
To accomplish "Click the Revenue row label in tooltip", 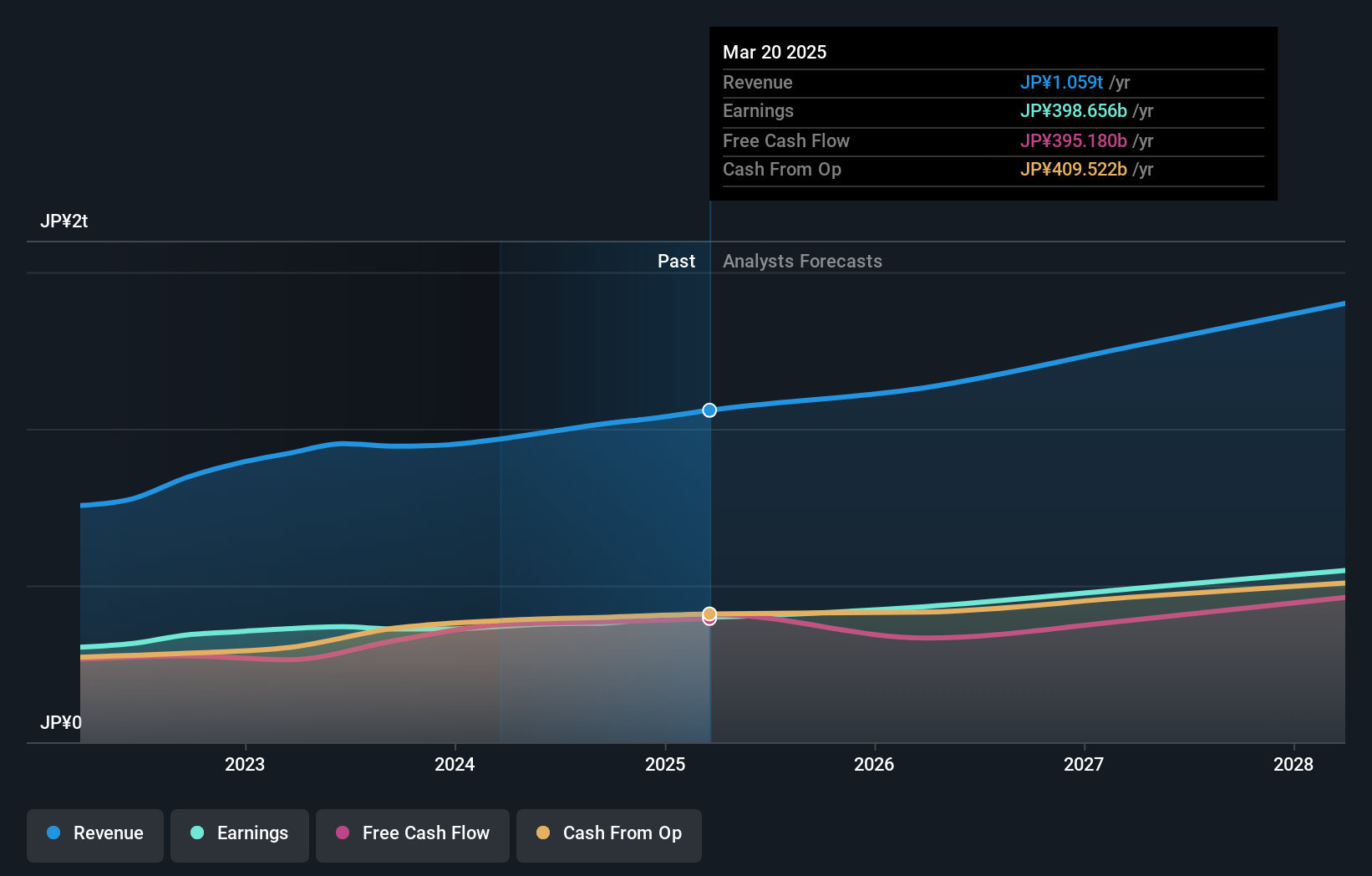I will pos(758,83).
